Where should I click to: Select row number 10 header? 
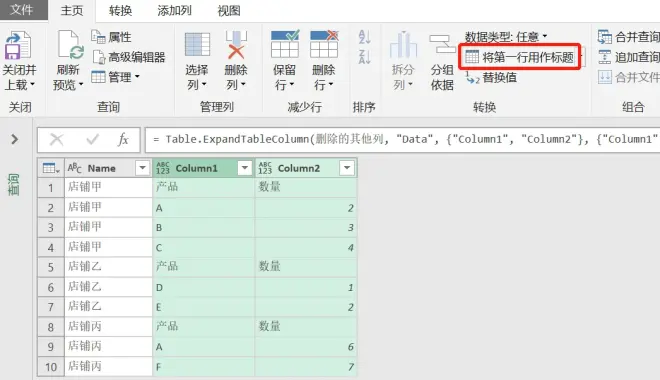point(51,367)
